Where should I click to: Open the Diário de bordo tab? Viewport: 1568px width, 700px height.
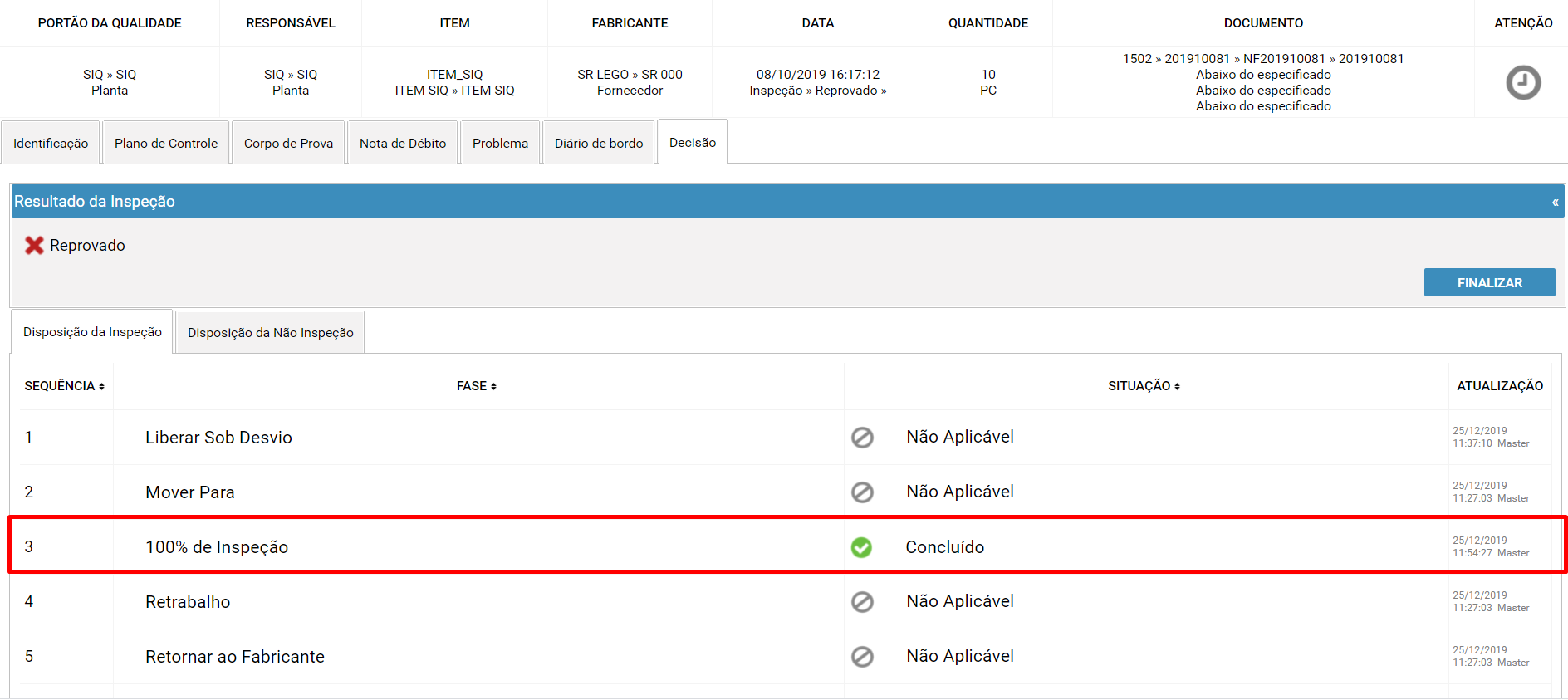[599, 143]
